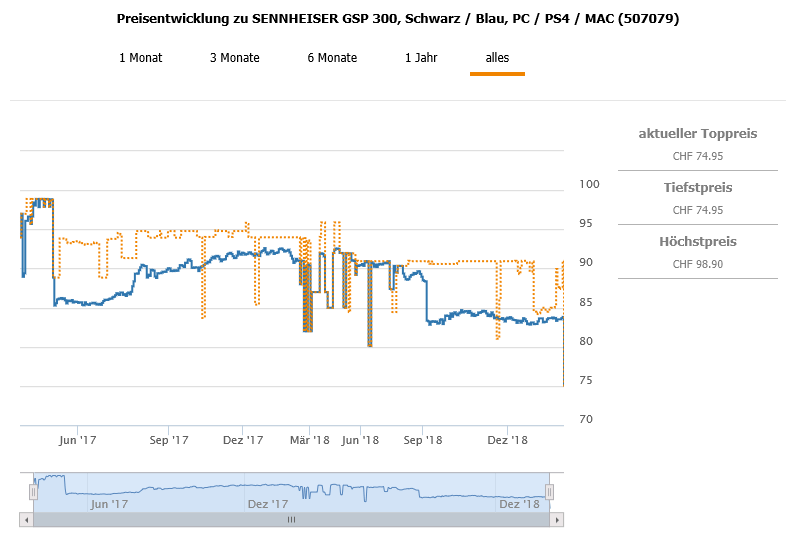
Task: Click the Jun '18 x-axis label
Action: (360, 440)
